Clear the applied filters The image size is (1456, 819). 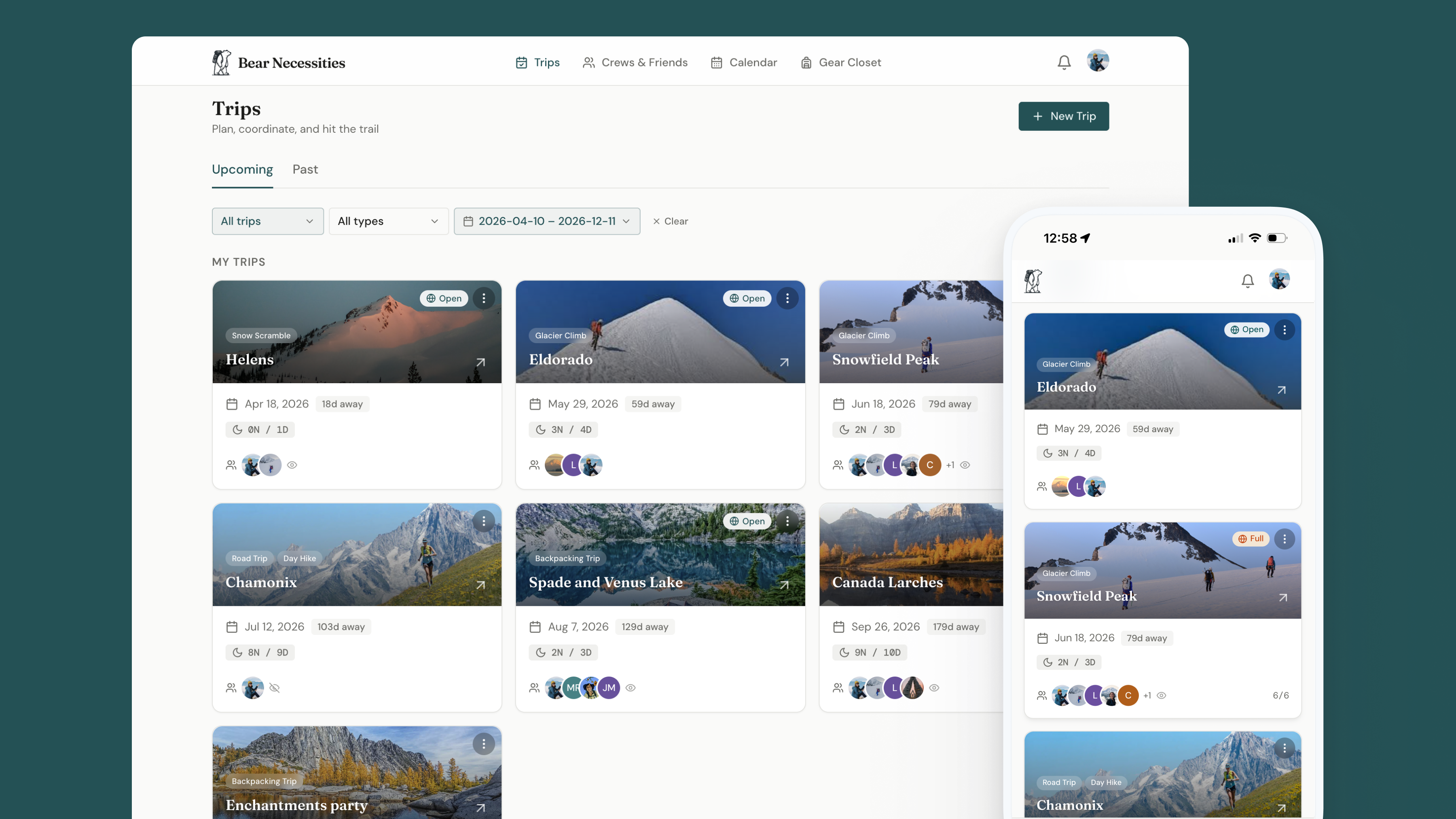pos(670,221)
